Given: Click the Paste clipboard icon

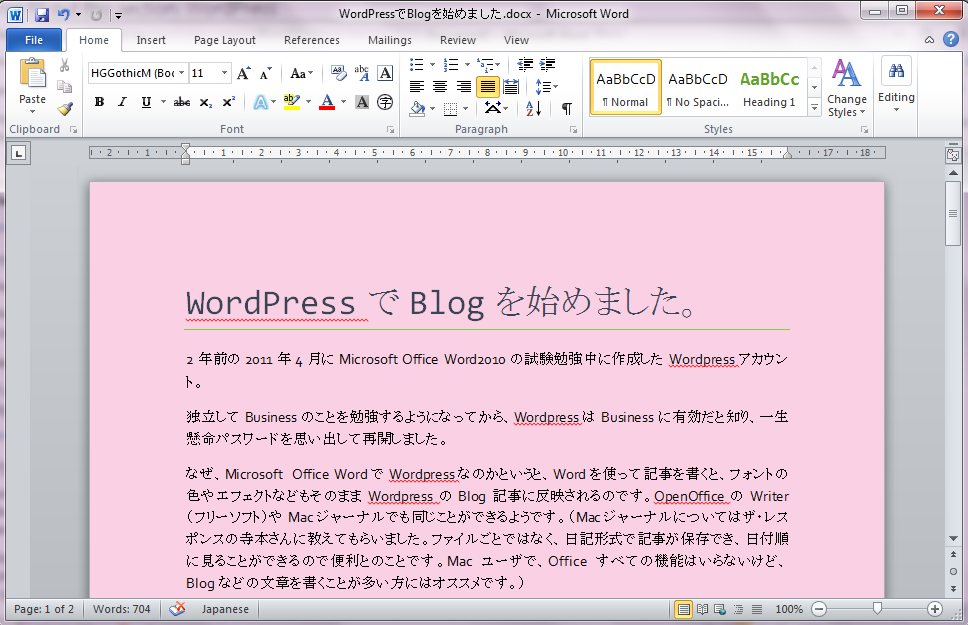Looking at the screenshot, I should [x=32, y=76].
